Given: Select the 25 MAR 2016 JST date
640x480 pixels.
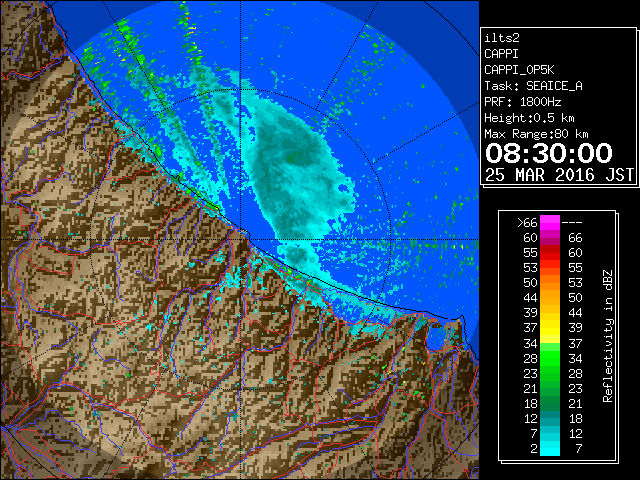Looking at the screenshot, I should coord(559,175).
